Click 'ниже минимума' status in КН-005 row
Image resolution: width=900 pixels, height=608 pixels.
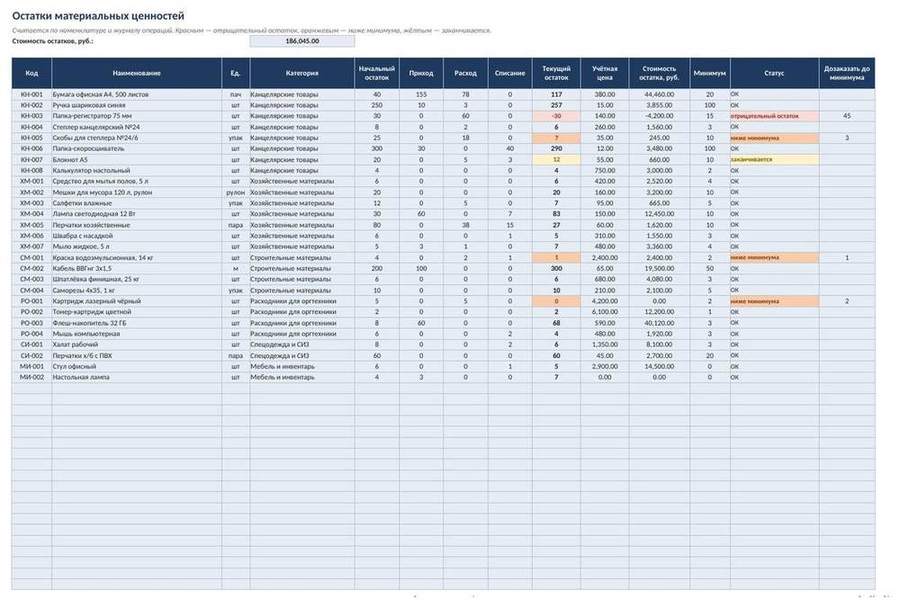coord(774,138)
